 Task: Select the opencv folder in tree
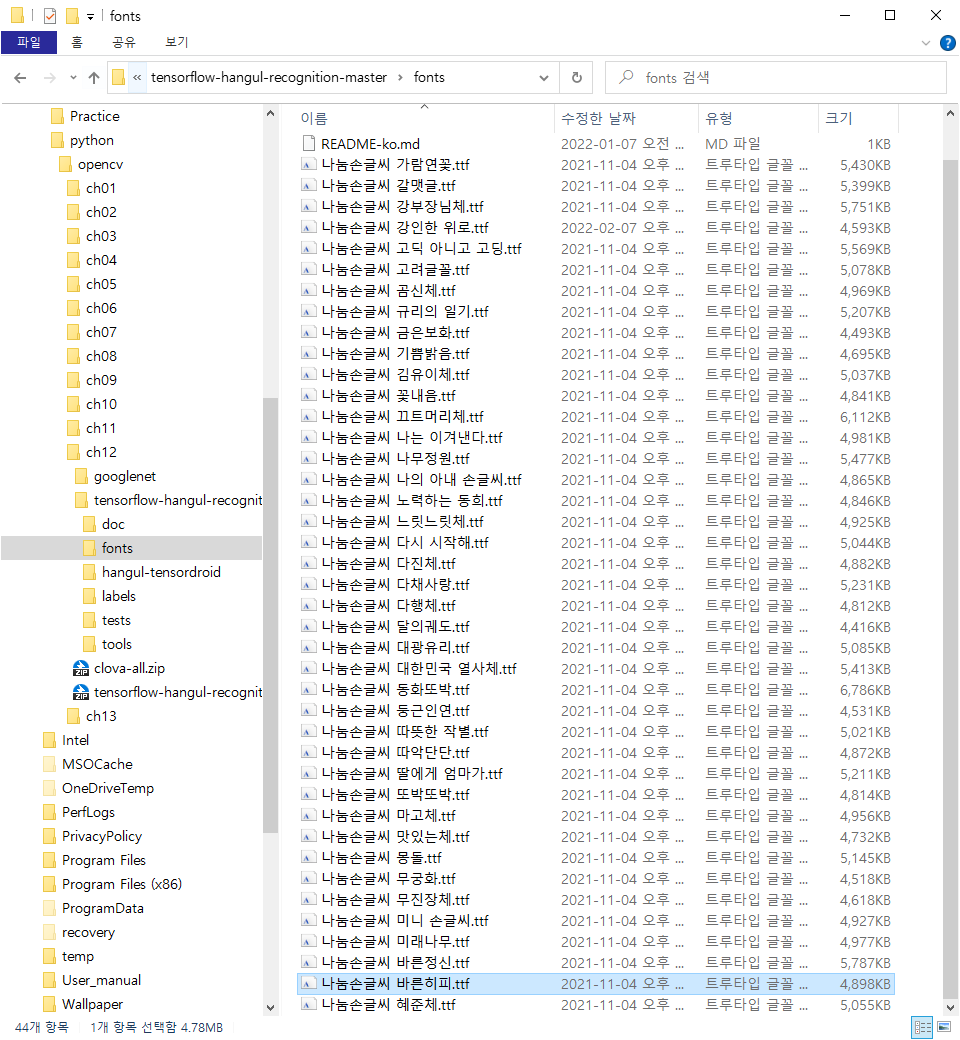[100, 164]
